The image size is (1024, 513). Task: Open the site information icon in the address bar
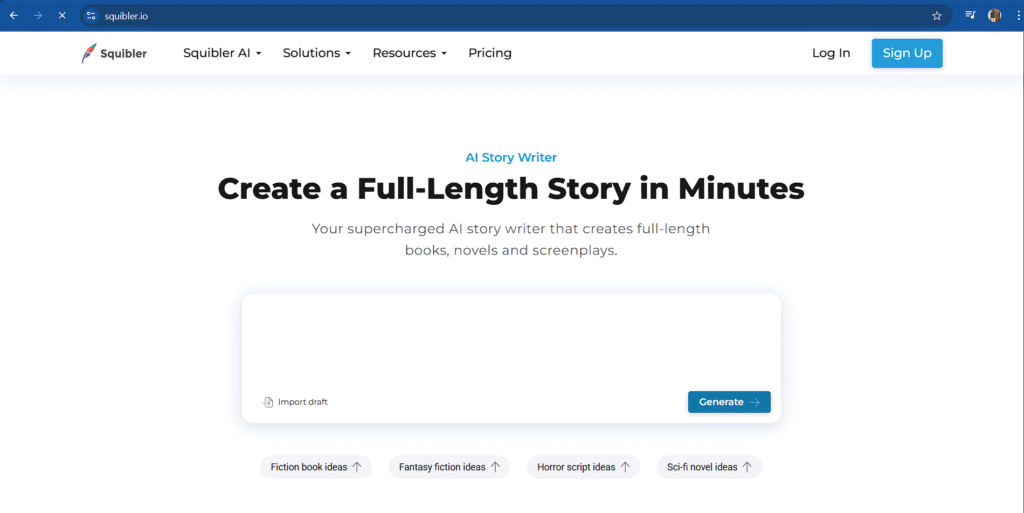coord(91,16)
